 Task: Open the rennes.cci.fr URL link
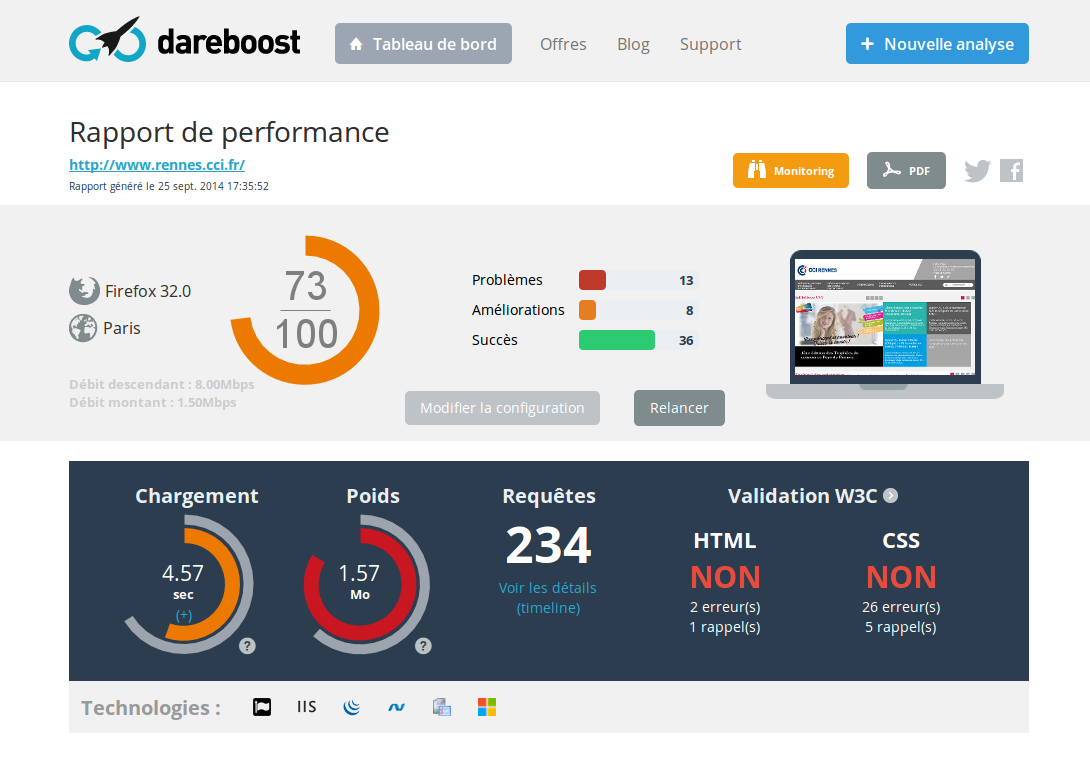tap(157, 165)
